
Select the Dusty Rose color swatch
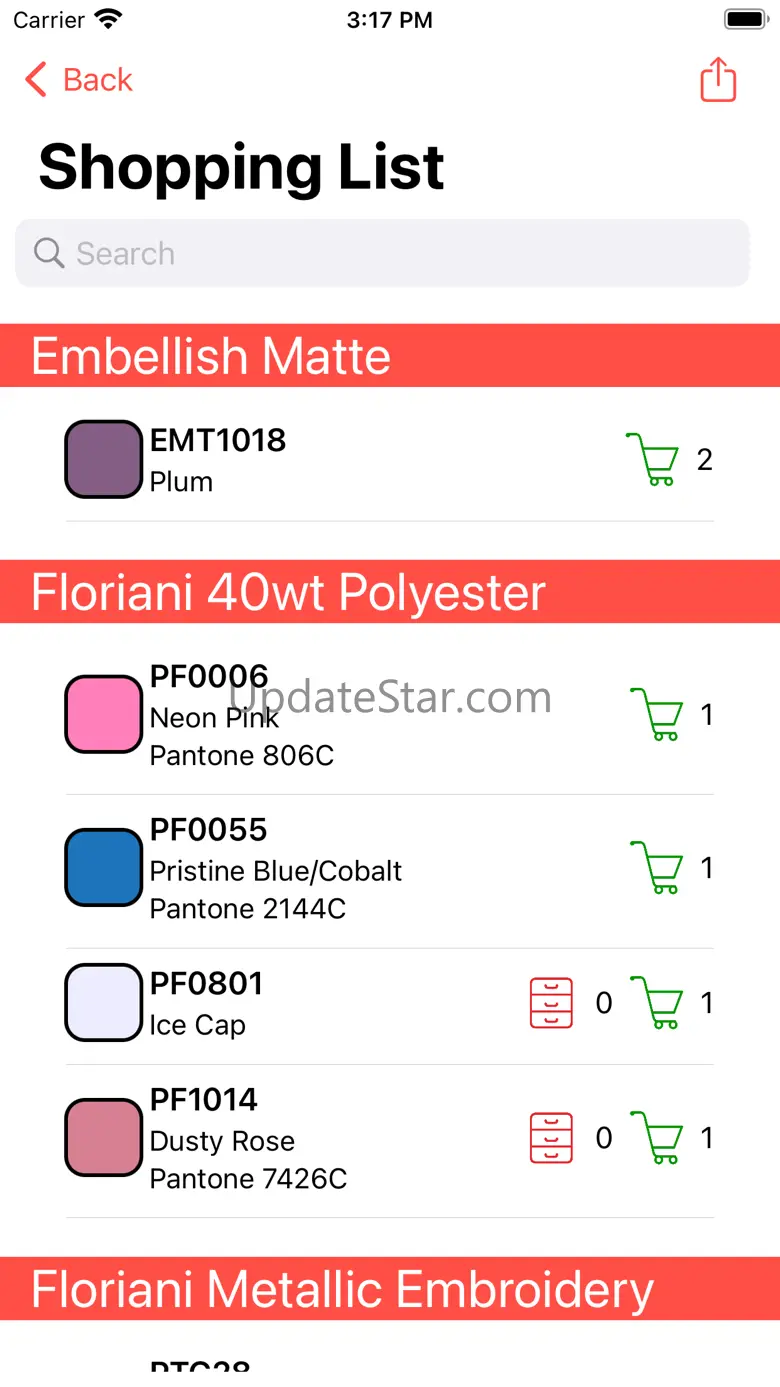pyautogui.click(x=103, y=1137)
